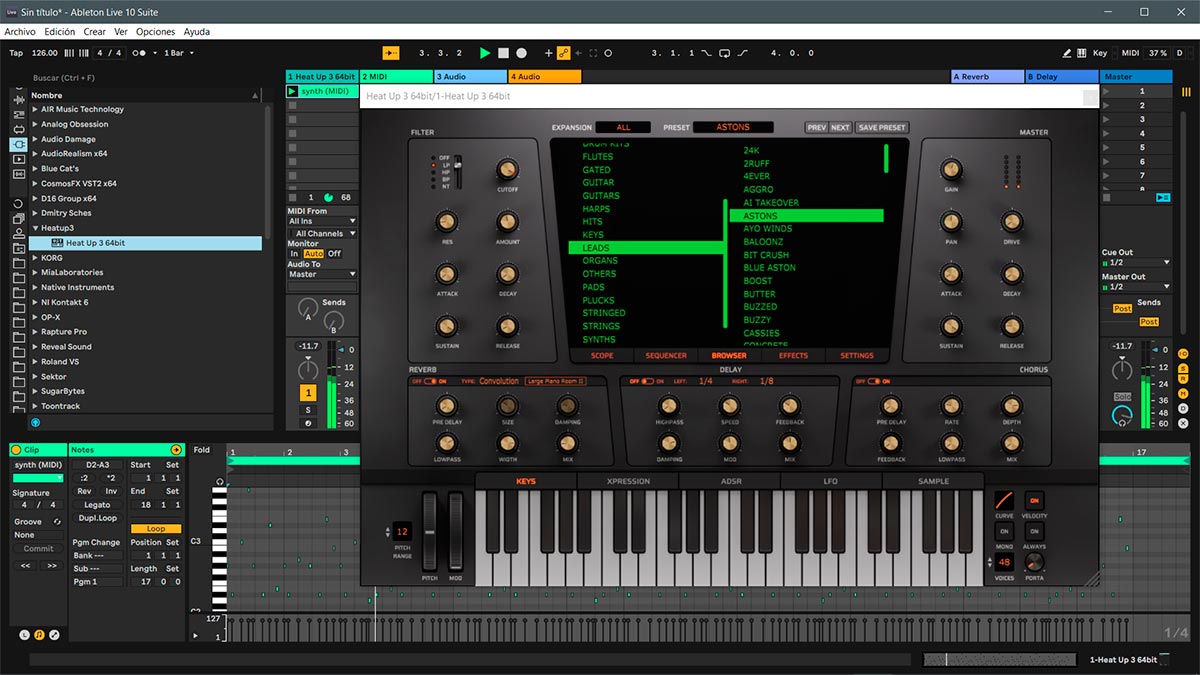Open the 1 Bar quantization dropdown

click(179, 53)
